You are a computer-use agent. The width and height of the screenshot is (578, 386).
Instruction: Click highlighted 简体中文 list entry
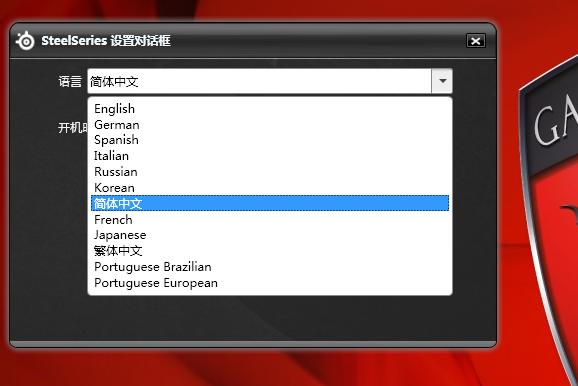click(270, 203)
